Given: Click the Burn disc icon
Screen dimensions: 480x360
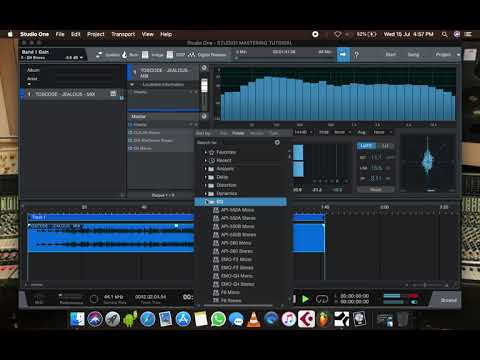Looking at the screenshot, I should coord(125,55).
